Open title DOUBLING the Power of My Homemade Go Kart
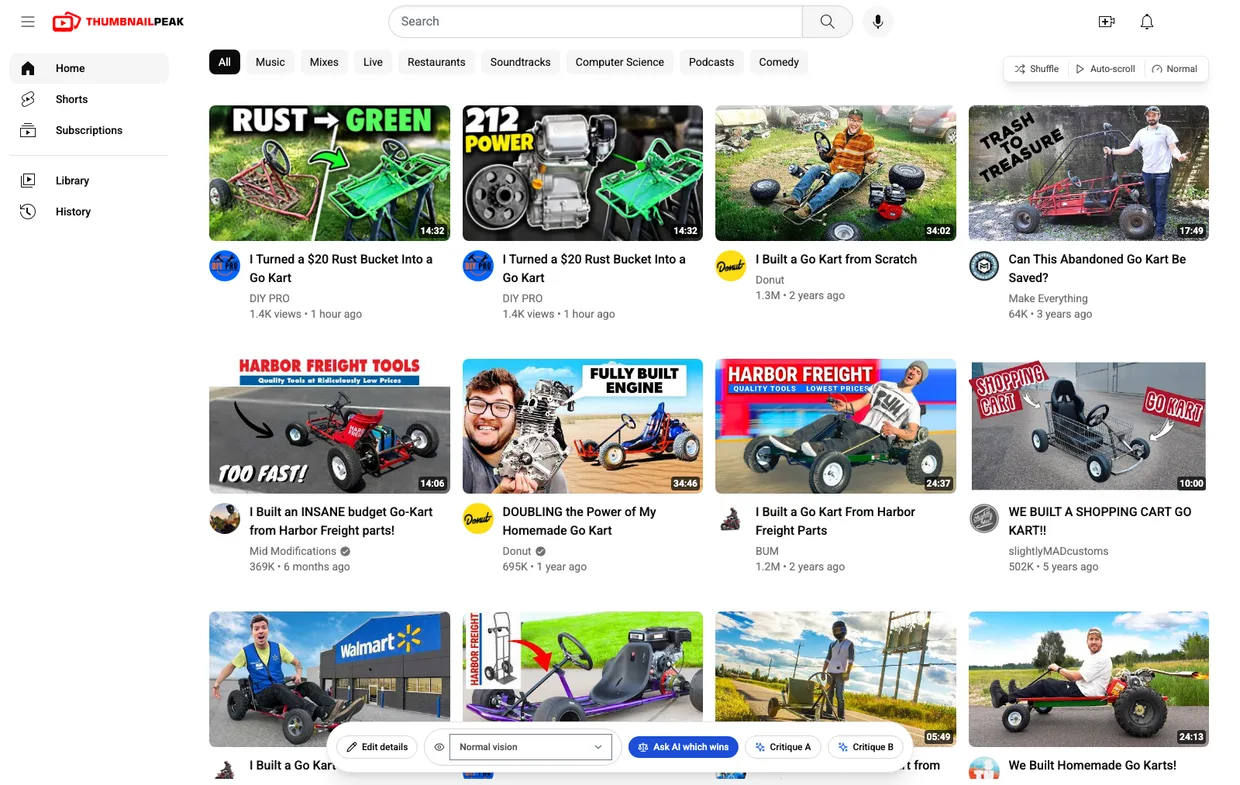This screenshot has width=1240, height=785. pyautogui.click(x=579, y=521)
